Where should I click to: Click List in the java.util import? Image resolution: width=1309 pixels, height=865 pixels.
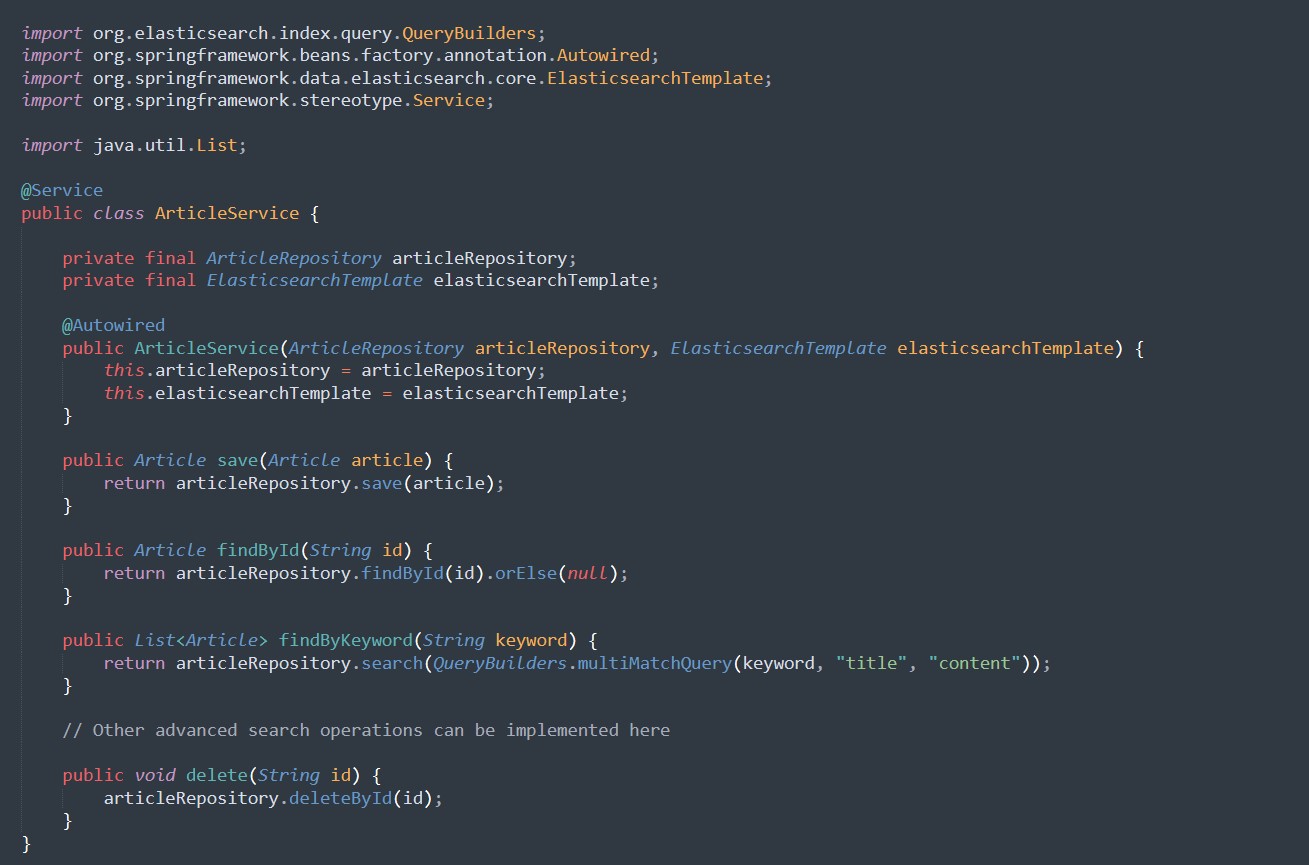(x=217, y=145)
